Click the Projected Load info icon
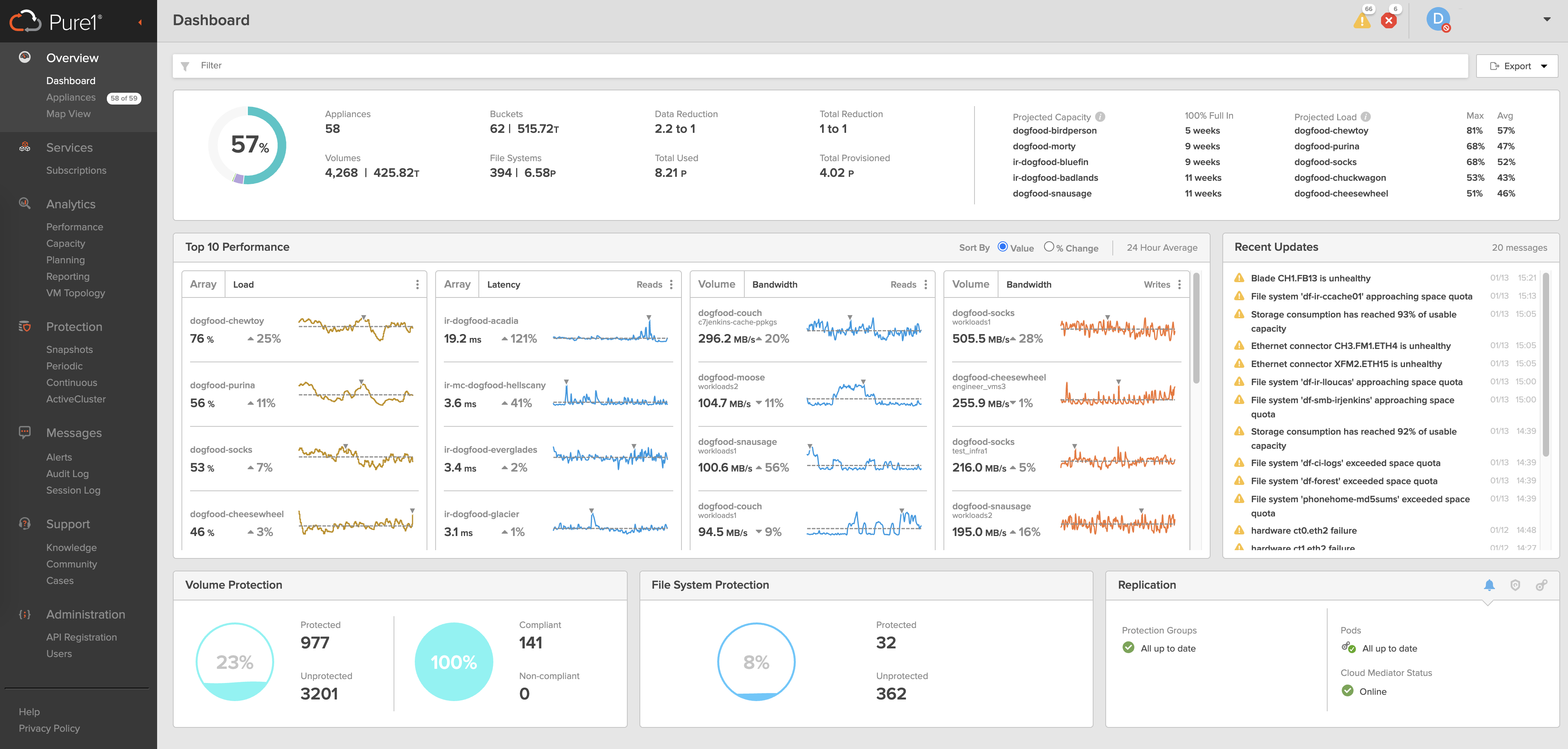This screenshot has height=749, width=1568. click(1365, 117)
